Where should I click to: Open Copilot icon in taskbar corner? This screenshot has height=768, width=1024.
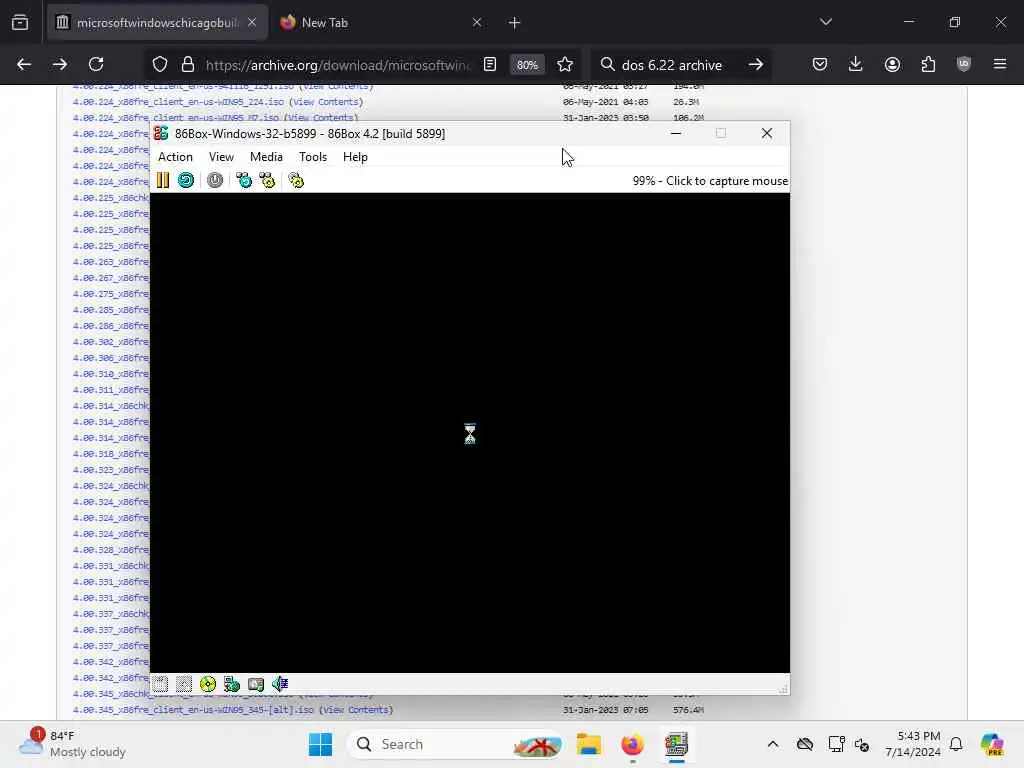993,744
